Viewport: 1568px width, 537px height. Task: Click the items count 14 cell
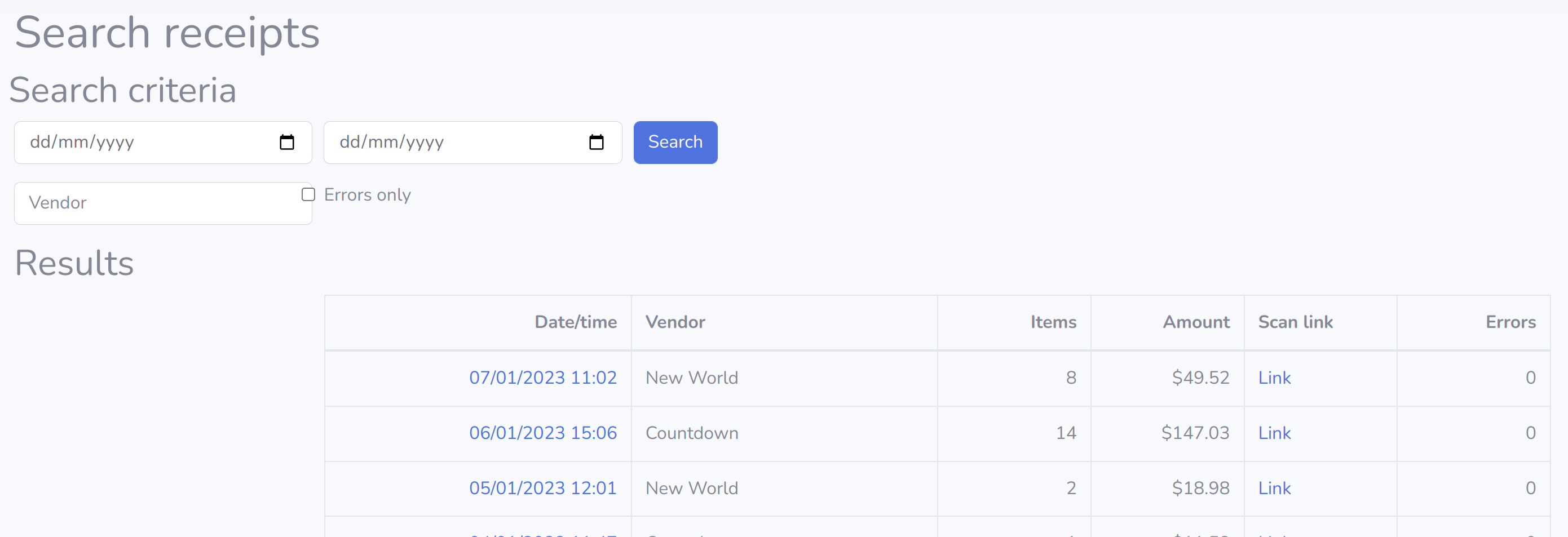[x=1014, y=433]
